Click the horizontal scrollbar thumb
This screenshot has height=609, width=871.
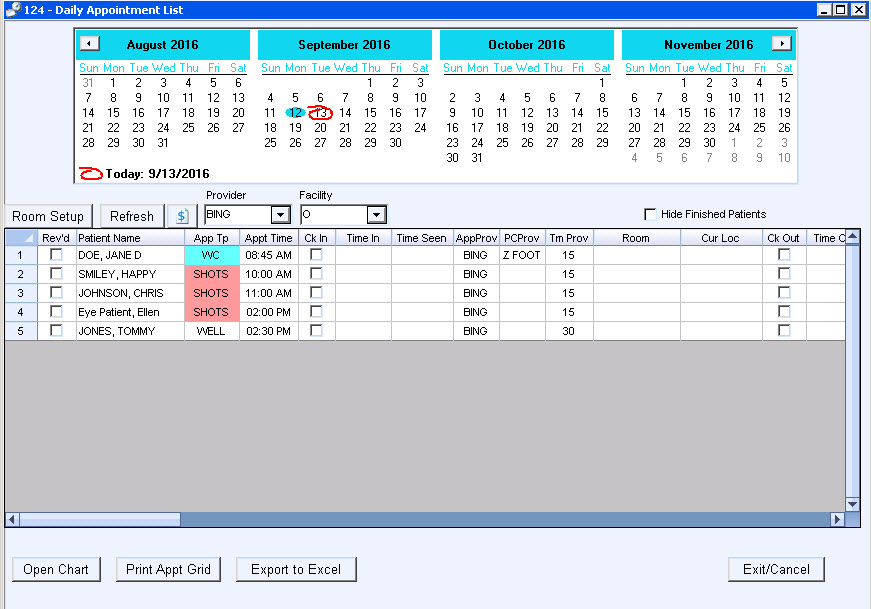(100, 520)
